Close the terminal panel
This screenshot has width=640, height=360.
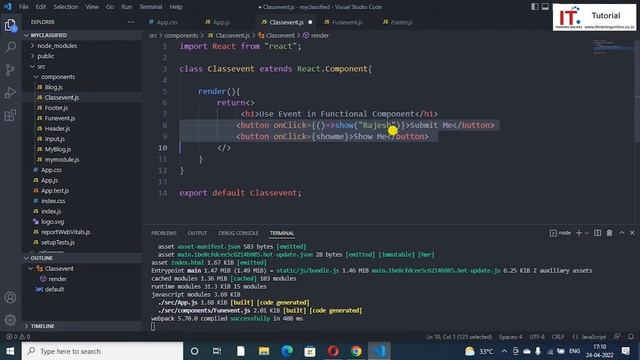point(632,233)
